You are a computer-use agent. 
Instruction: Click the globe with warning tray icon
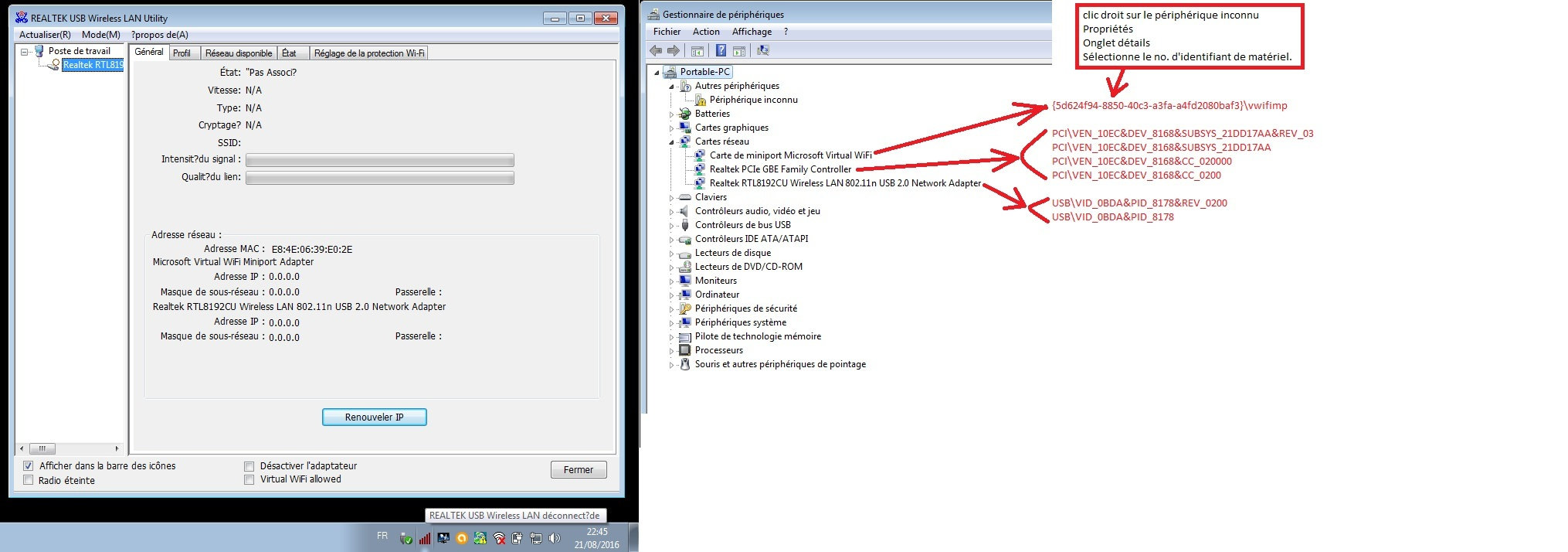click(480, 538)
